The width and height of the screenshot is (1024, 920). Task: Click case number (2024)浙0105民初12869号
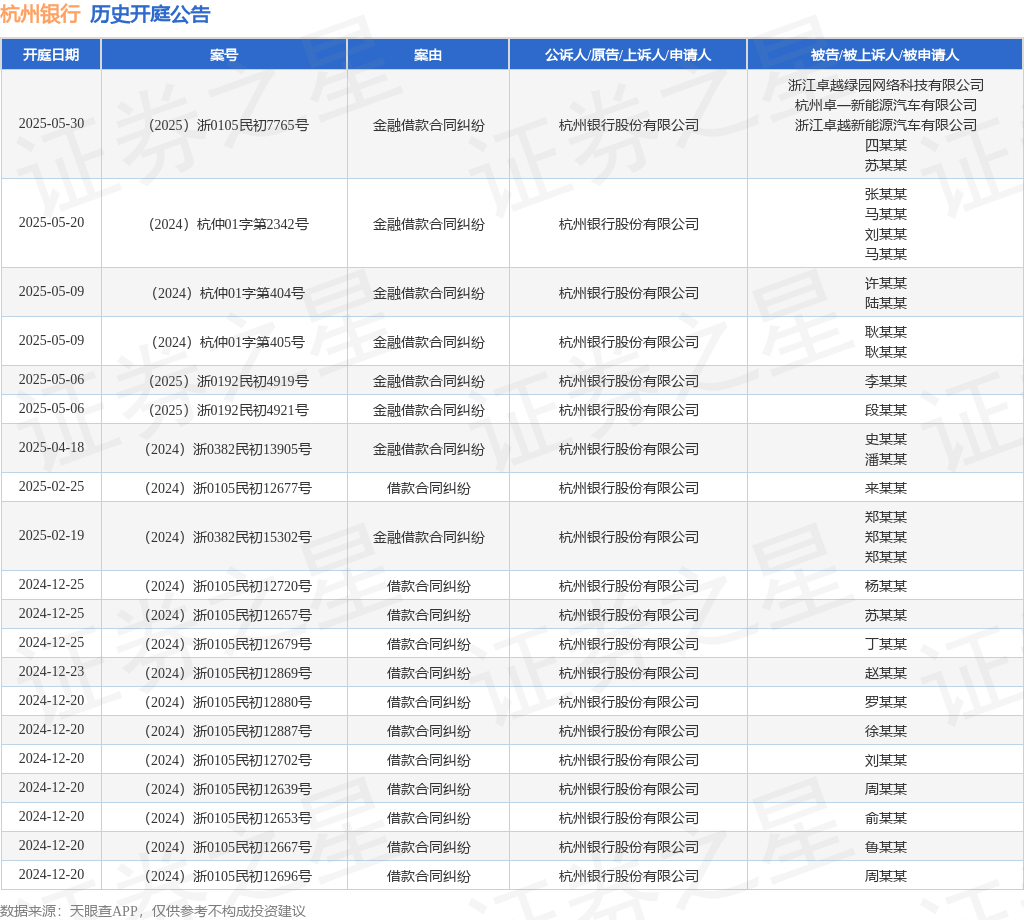point(228,673)
